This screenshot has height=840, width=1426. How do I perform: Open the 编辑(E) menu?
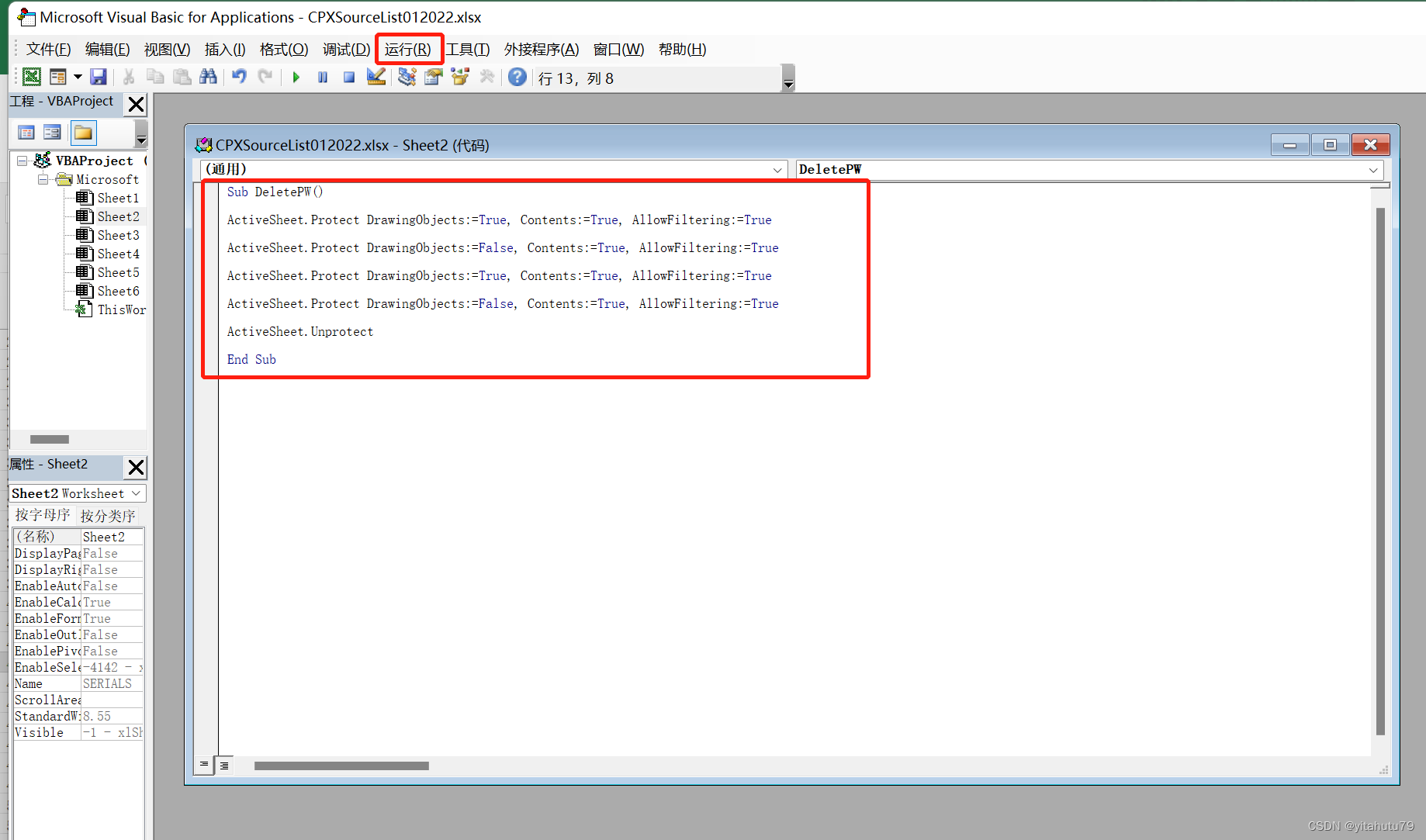(107, 50)
